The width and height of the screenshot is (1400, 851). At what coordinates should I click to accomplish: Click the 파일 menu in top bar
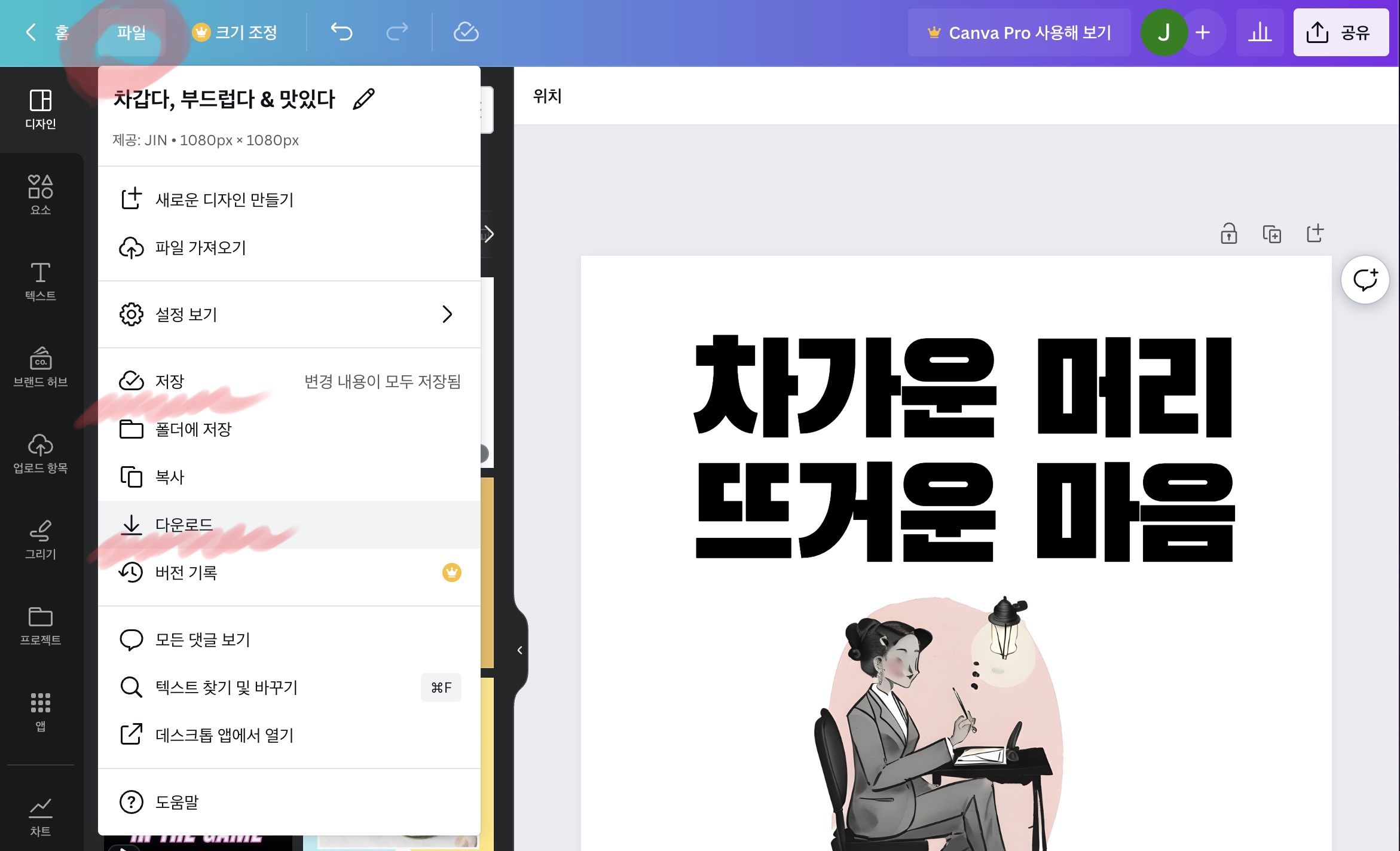point(132,32)
